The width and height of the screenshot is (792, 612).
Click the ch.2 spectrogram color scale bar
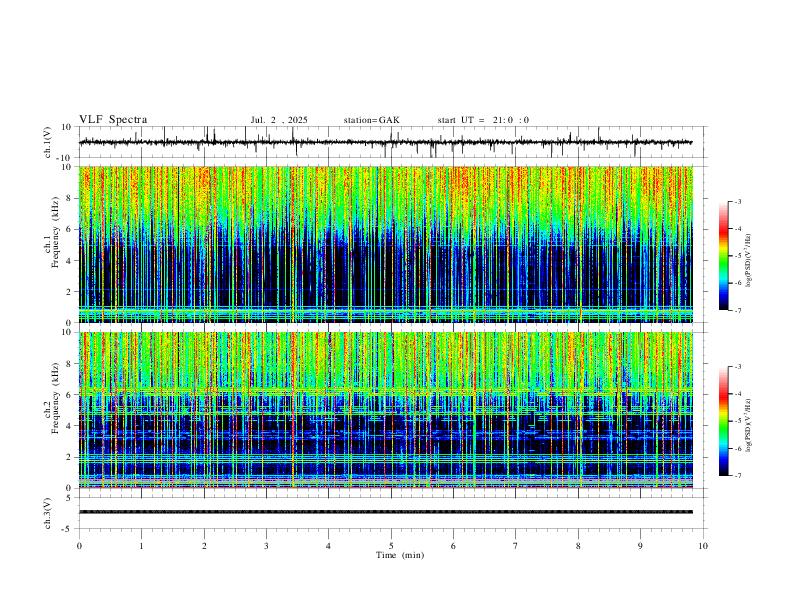click(x=723, y=421)
